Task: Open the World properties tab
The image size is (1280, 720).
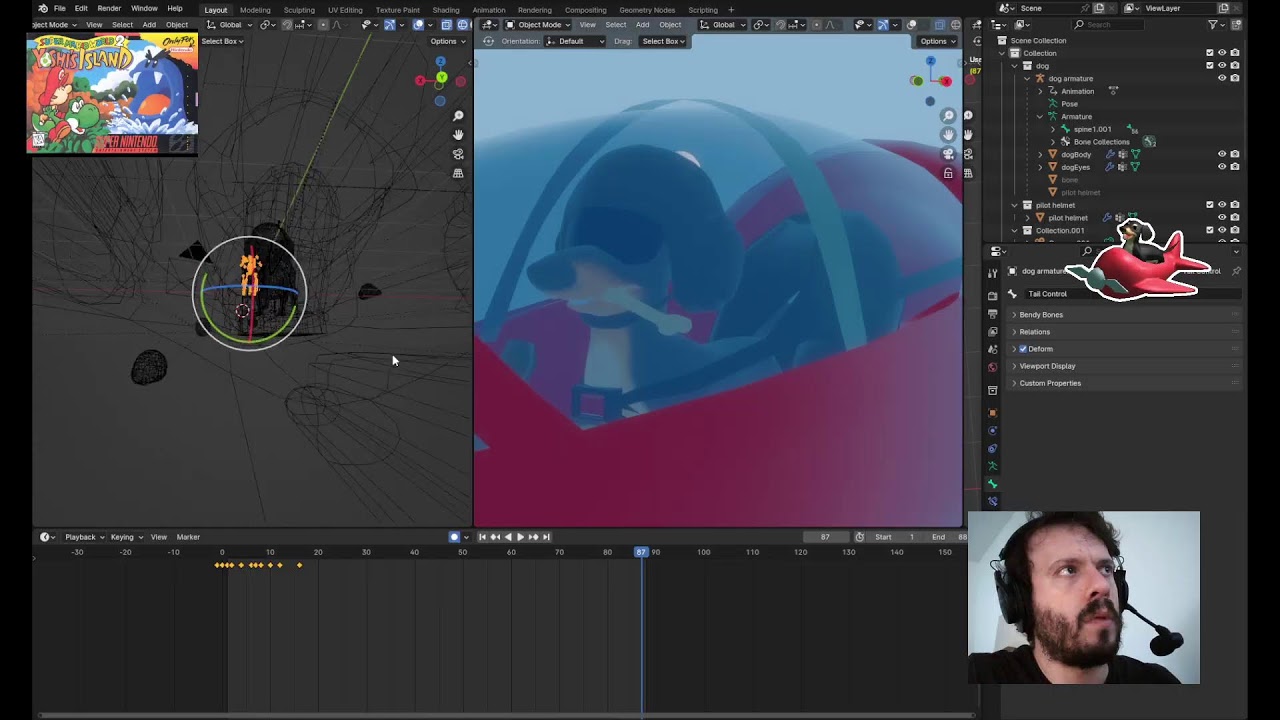Action: [x=992, y=367]
